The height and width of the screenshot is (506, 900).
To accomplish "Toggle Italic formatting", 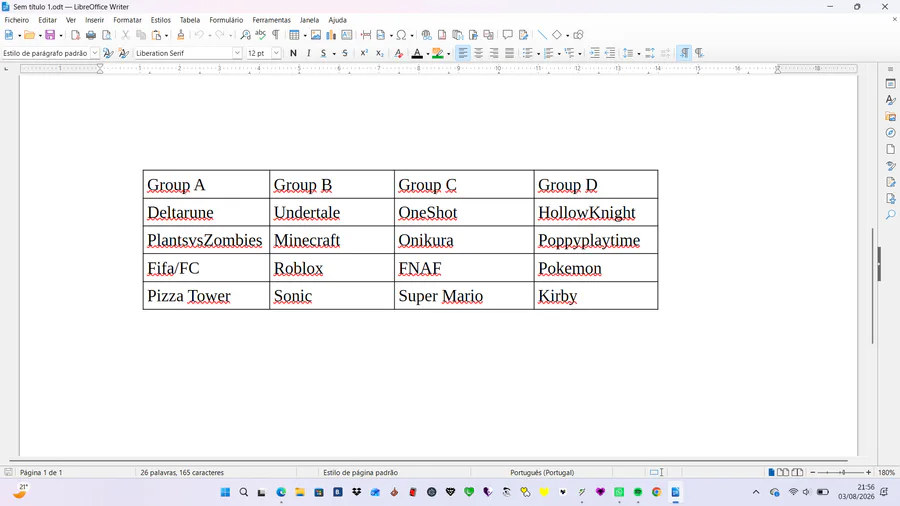I will tap(309, 53).
